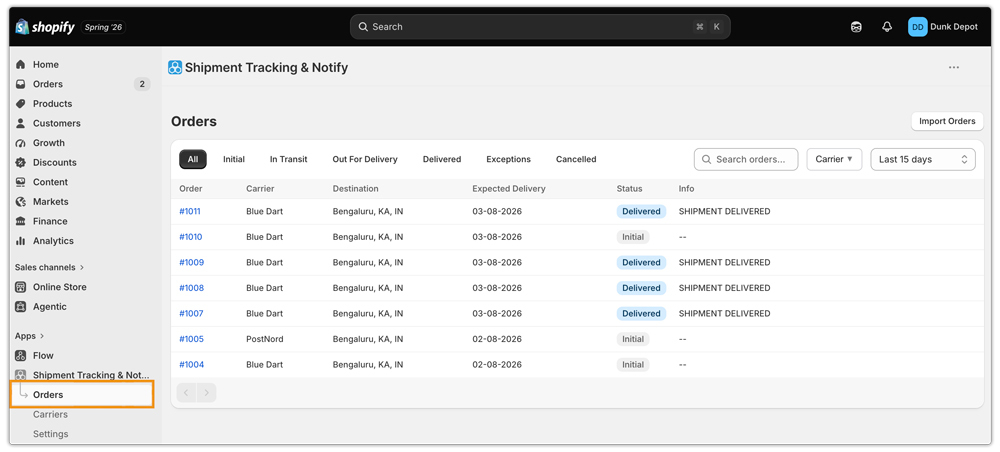Click the Dunk Depot store name
This screenshot has height=452, width=1000.
954,27
